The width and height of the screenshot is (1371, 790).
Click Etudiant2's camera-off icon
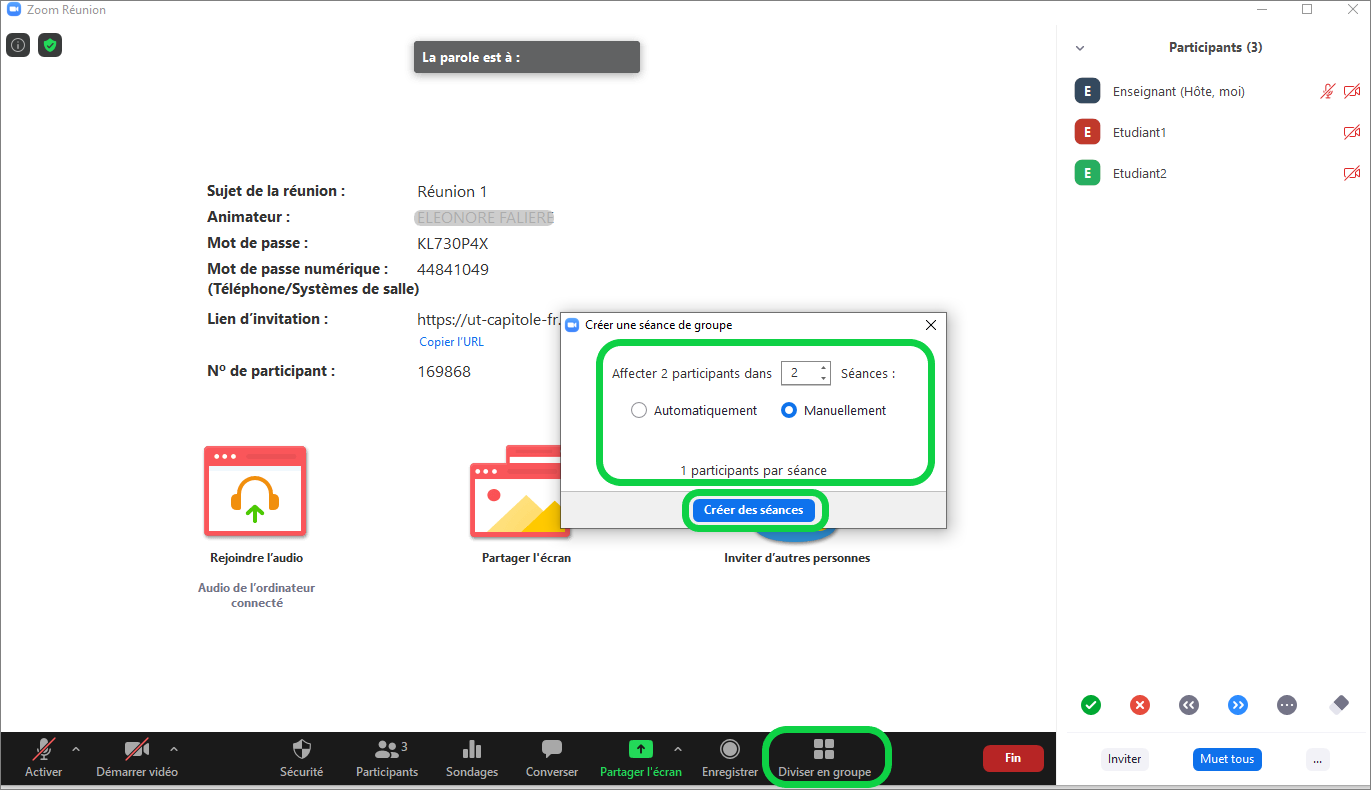tap(1352, 173)
